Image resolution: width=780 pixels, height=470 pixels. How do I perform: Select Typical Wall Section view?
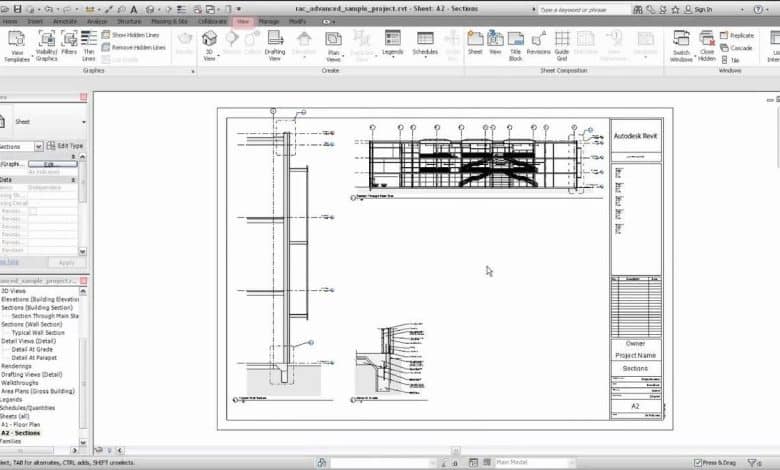point(38,333)
